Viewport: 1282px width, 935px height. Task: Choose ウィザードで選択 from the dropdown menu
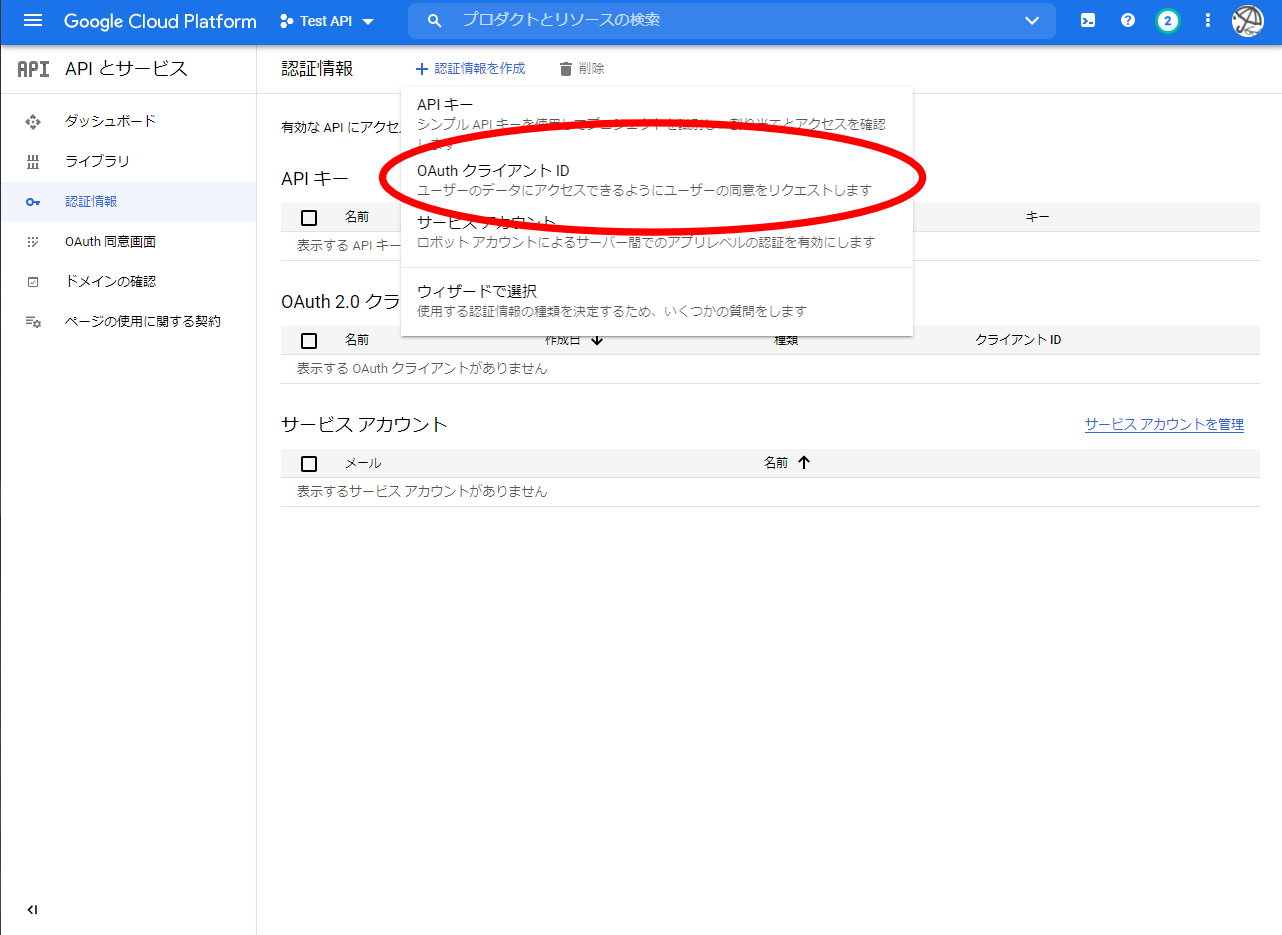656,301
